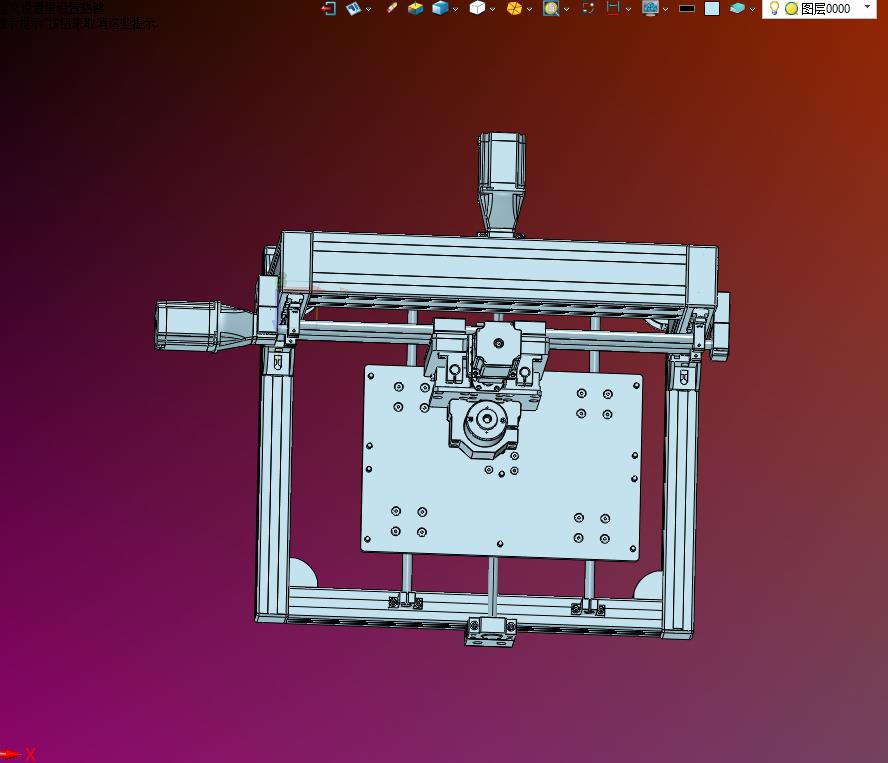Open the teal layer icon dropdown

[752, 9]
